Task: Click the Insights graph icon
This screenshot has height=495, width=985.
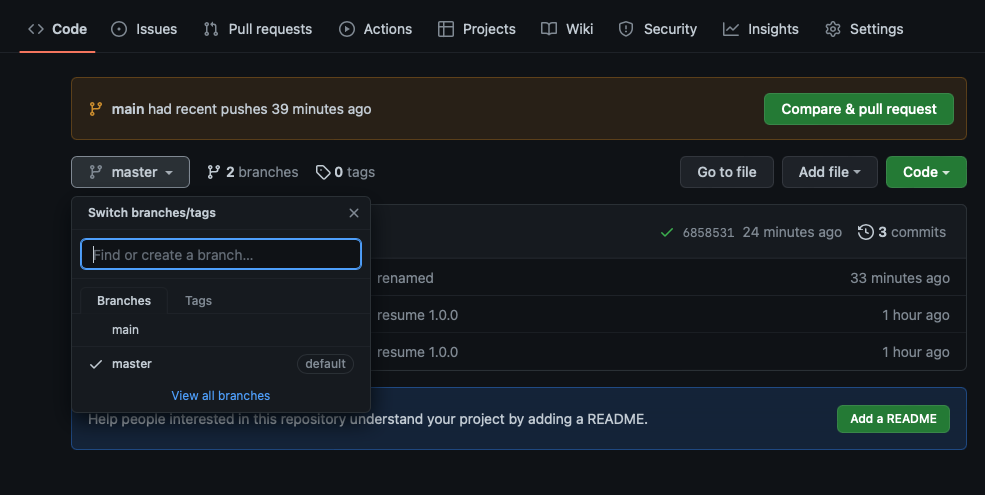Action: [731, 29]
